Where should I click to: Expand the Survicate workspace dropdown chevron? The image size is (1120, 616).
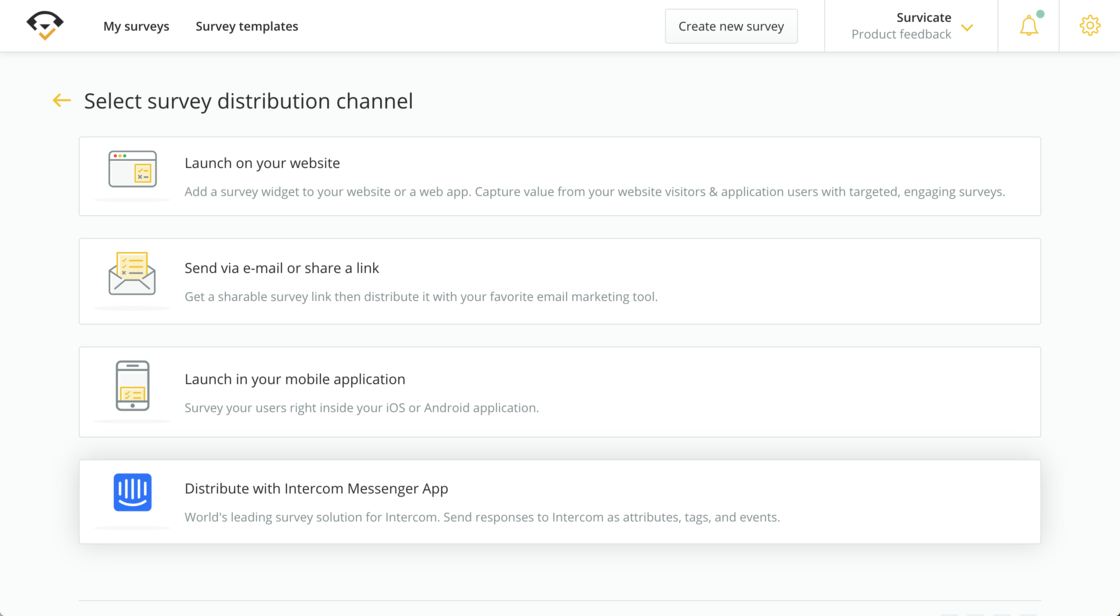point(967,28)
